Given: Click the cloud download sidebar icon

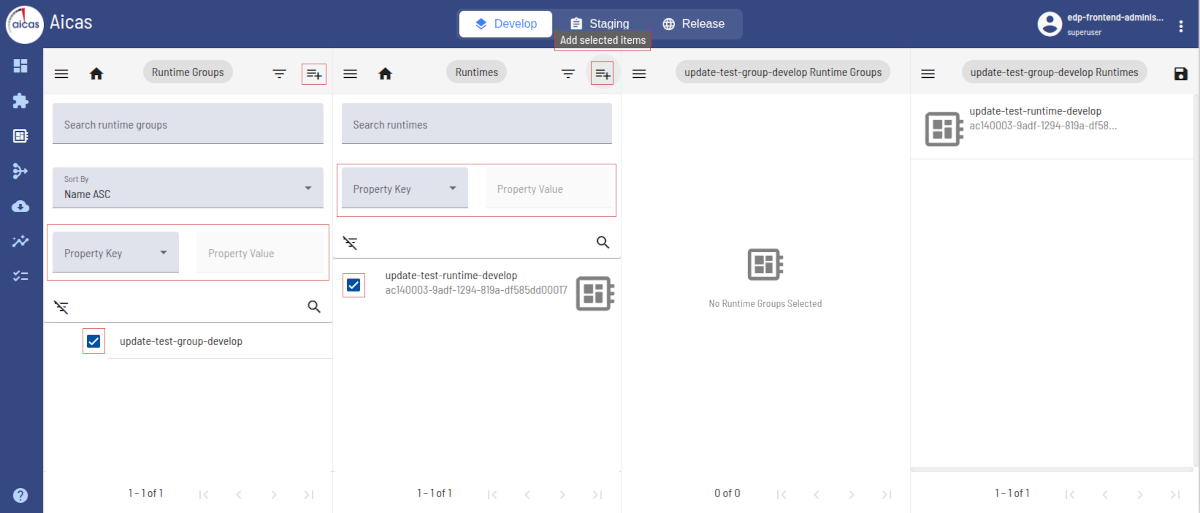Looking at the screenshot, I should pyautogui.click(x=20, y=206).
